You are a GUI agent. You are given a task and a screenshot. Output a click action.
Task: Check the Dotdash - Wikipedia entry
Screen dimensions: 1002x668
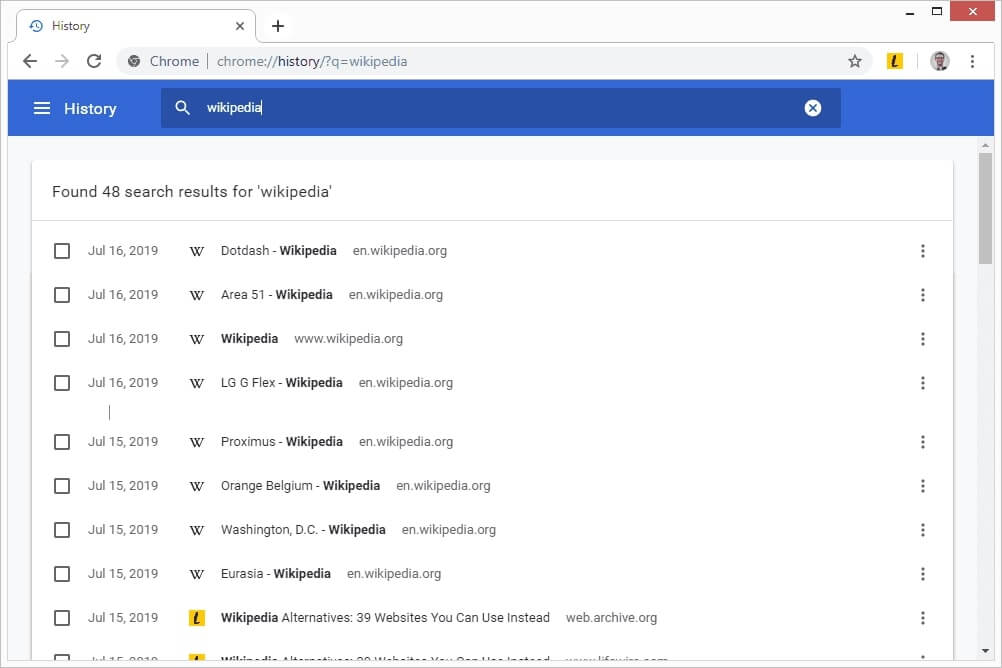coord(62,251)
